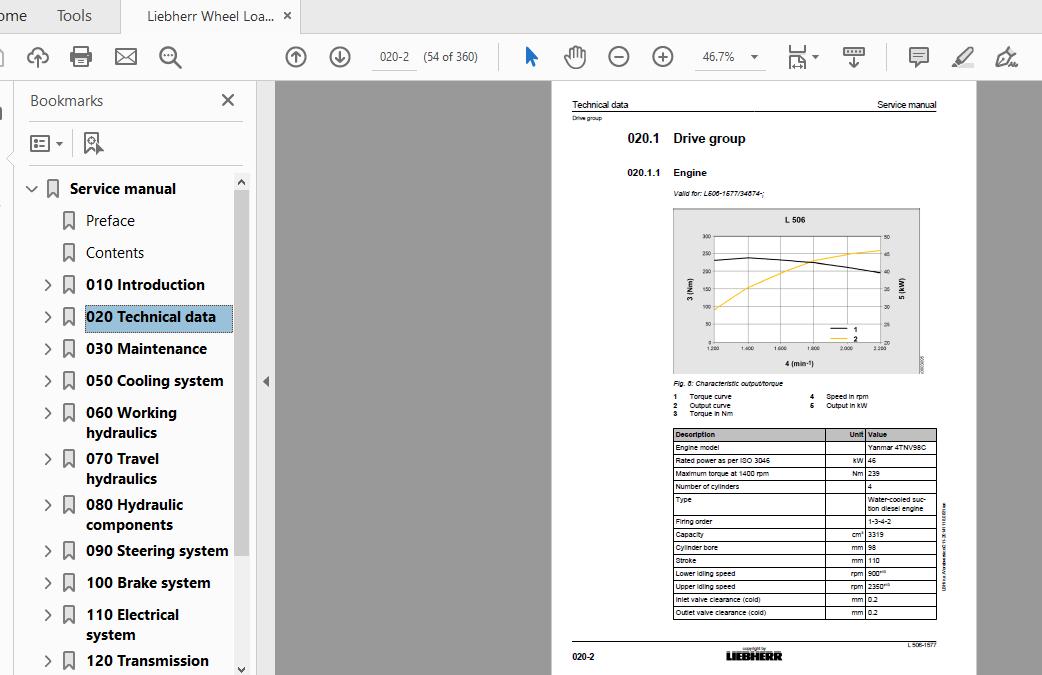Select the Highlight text tool

(962, 57)
